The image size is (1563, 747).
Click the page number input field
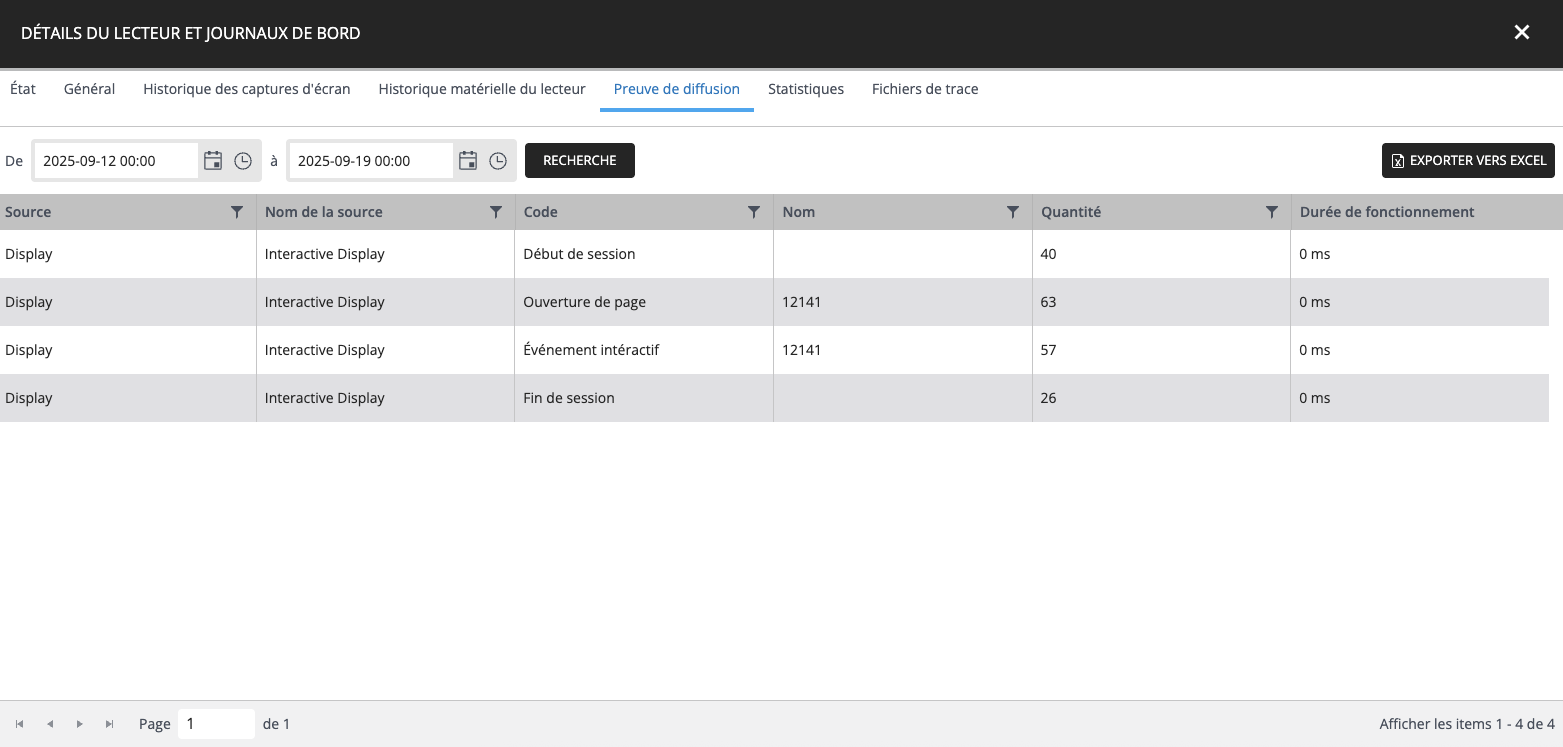tap(216, 724)
